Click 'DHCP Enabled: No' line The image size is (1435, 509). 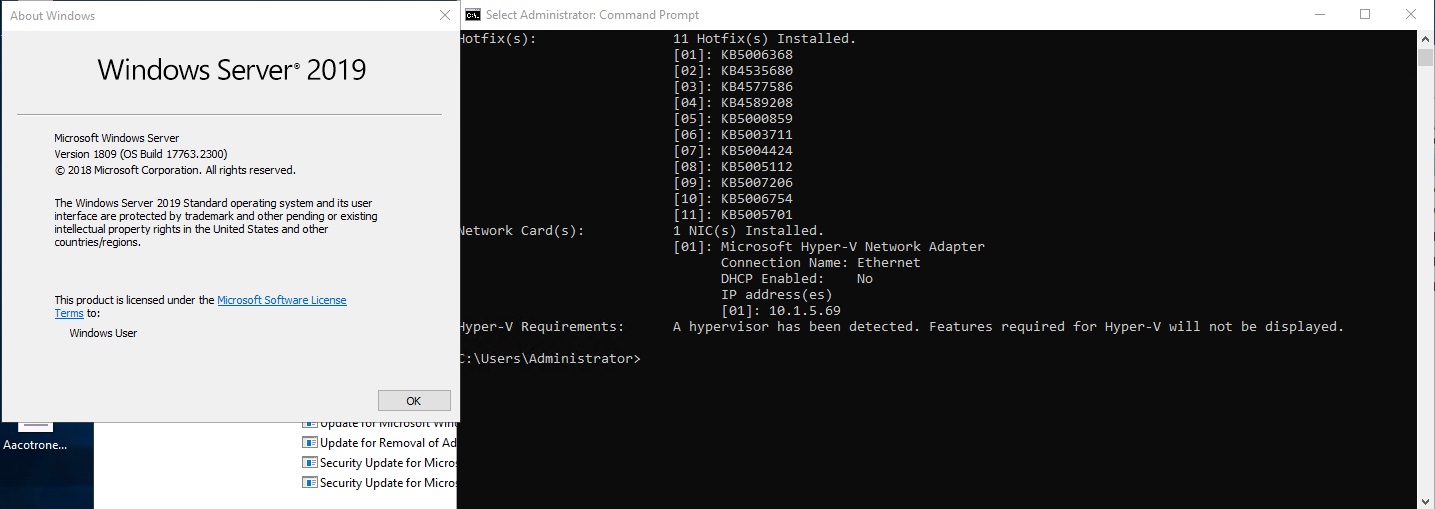pyautogui.click(x=797, y=279)
